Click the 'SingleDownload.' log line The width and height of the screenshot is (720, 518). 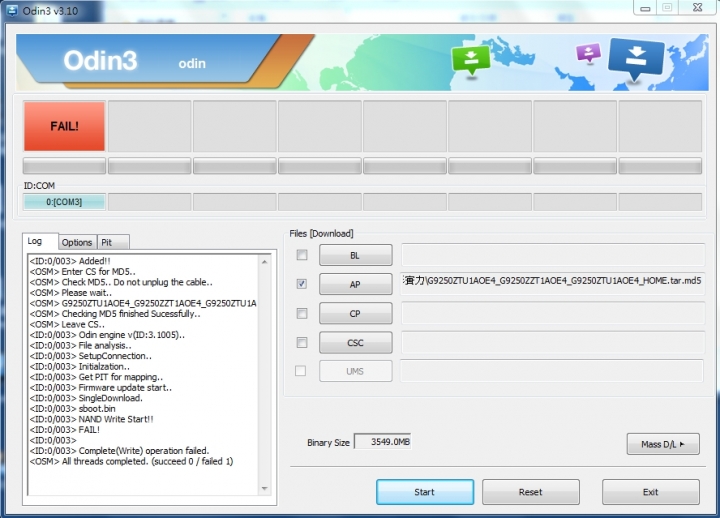click(x=86, y=398)
